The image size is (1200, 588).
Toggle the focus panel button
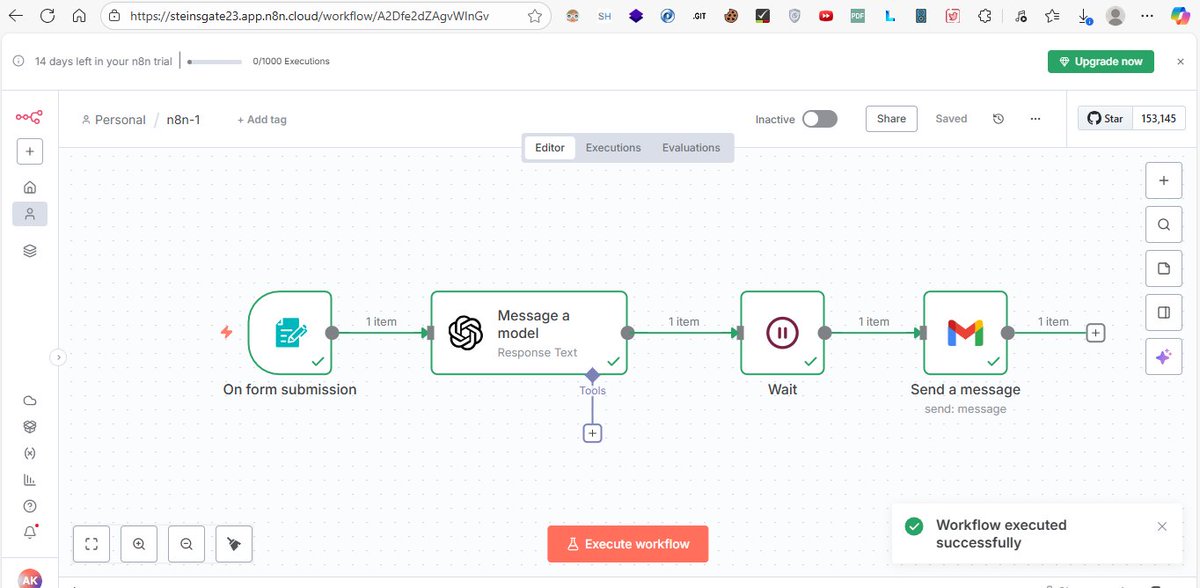pos(1163,312)
